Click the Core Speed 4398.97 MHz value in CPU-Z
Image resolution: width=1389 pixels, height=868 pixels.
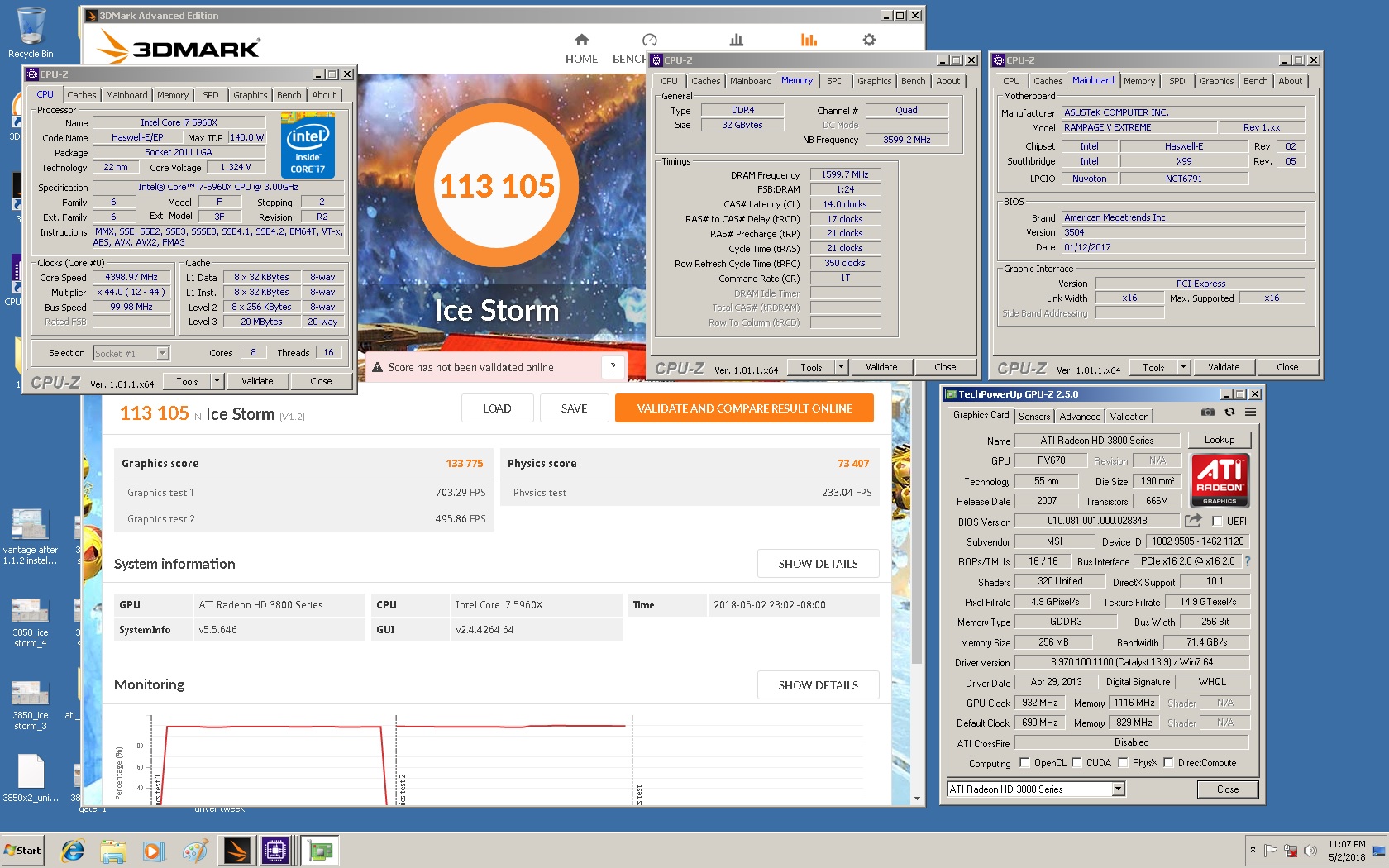pos(131,278)
